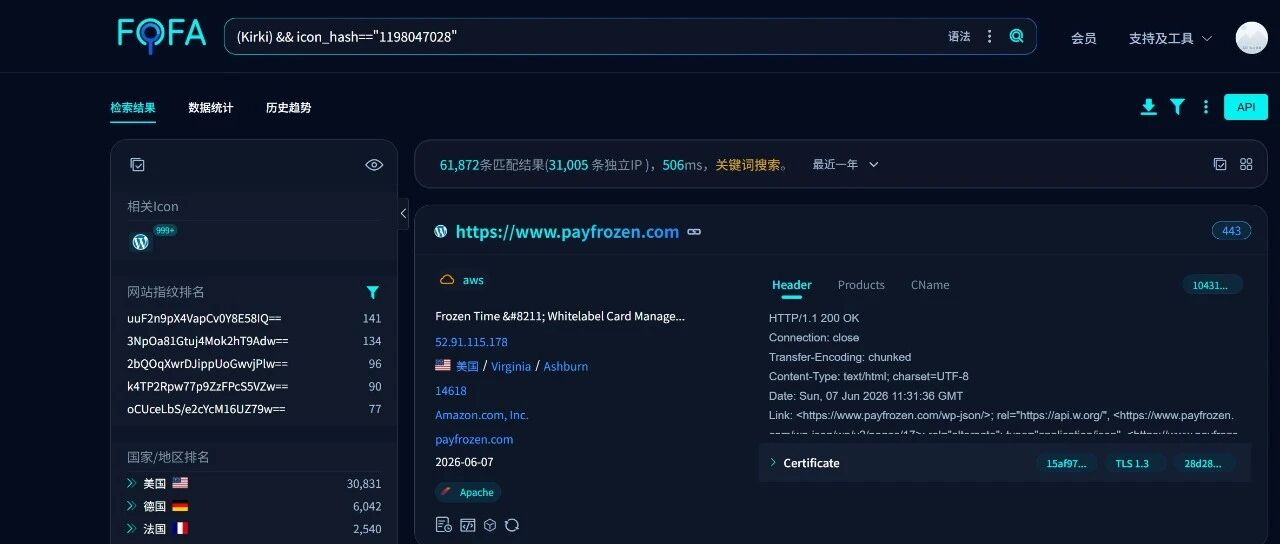Click the download results icon
Screen dimensions: 1280x544
pos(1149,107)
